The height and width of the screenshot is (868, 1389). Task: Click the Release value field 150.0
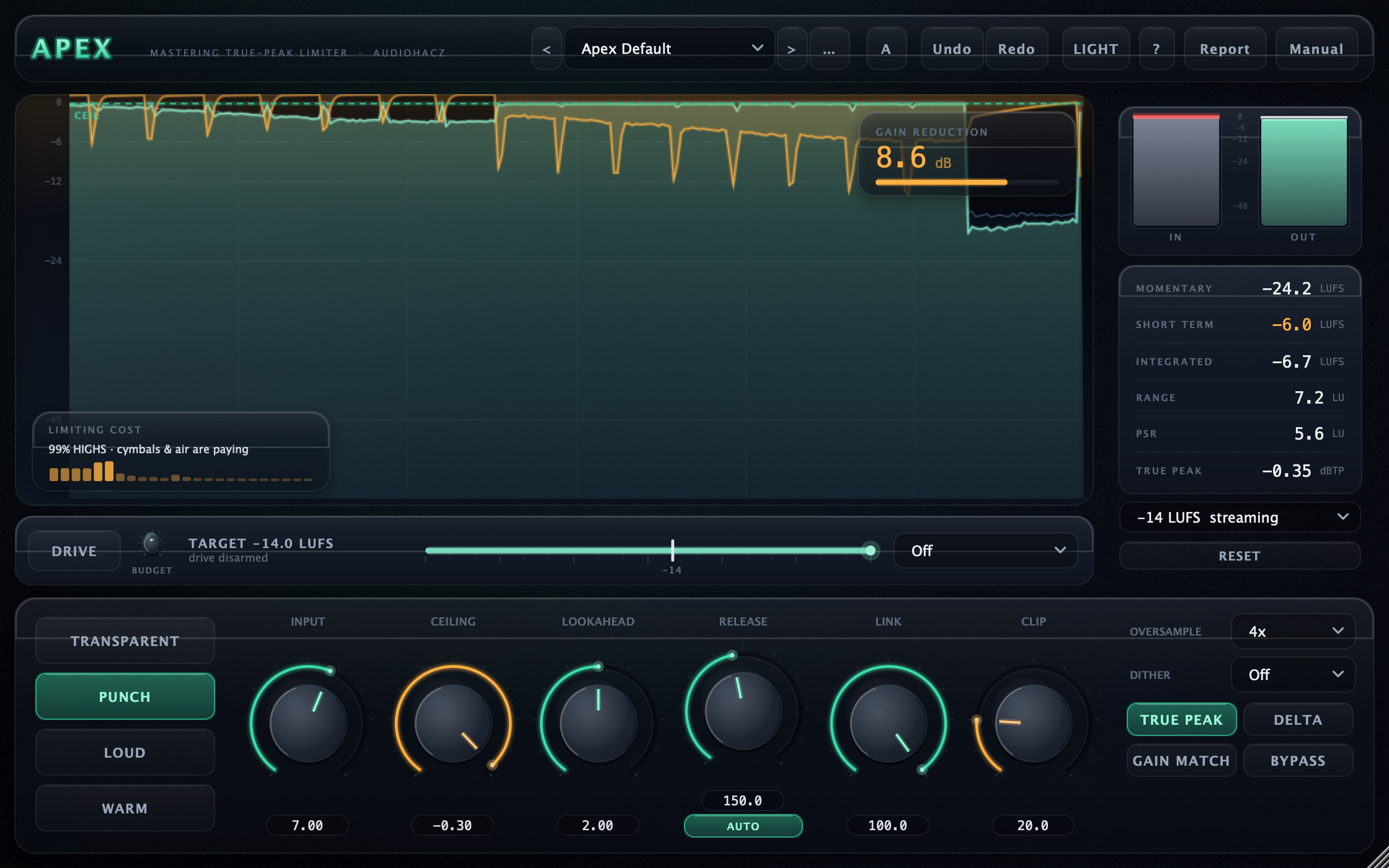click(743, 801)
